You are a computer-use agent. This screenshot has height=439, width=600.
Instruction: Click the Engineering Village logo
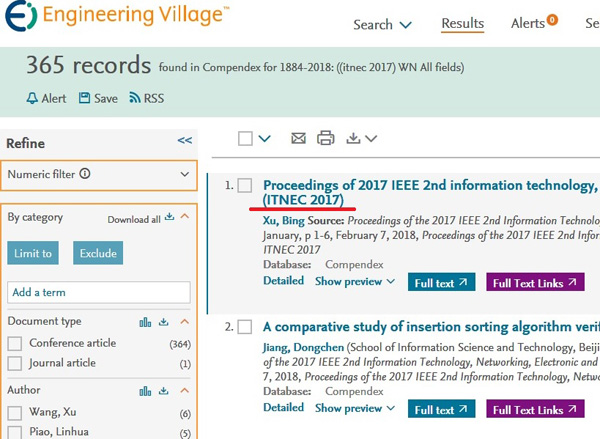(x=117, y=15)
